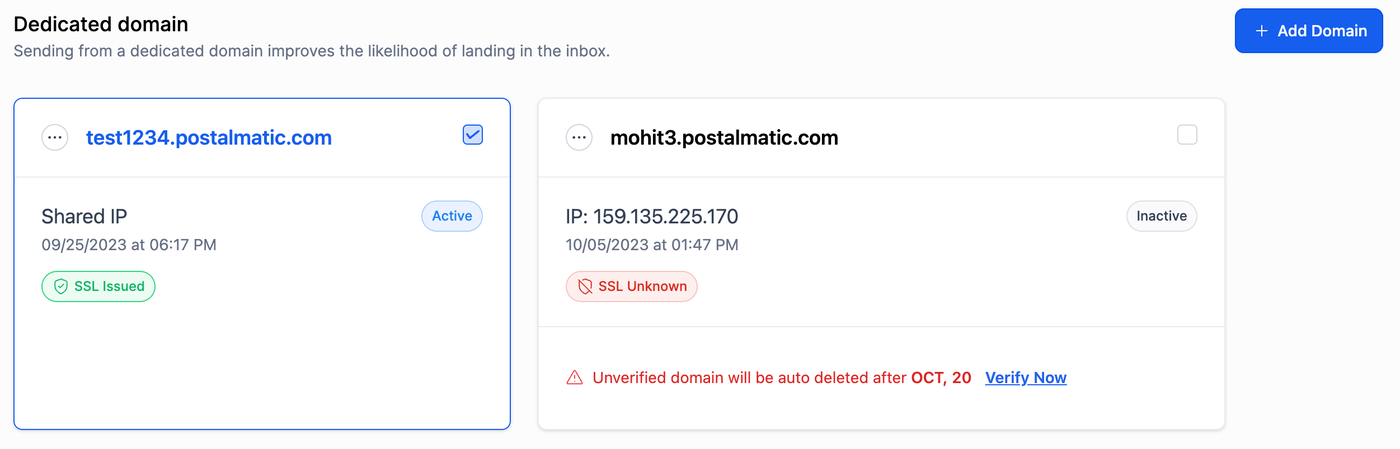Click the Active status badge
This screenshot has width=1400, height=449.
[x=452, y=216]
